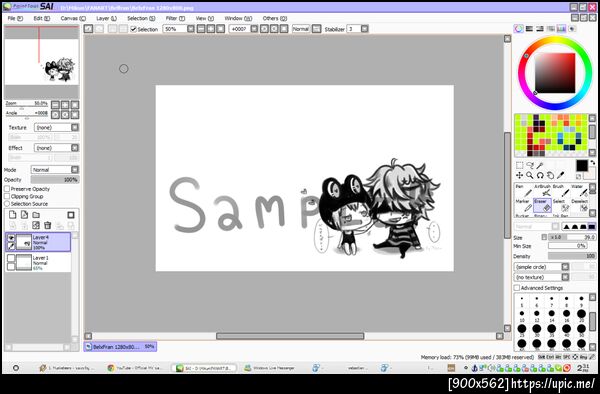Activate the move layer tool

(x=519, y=175)
